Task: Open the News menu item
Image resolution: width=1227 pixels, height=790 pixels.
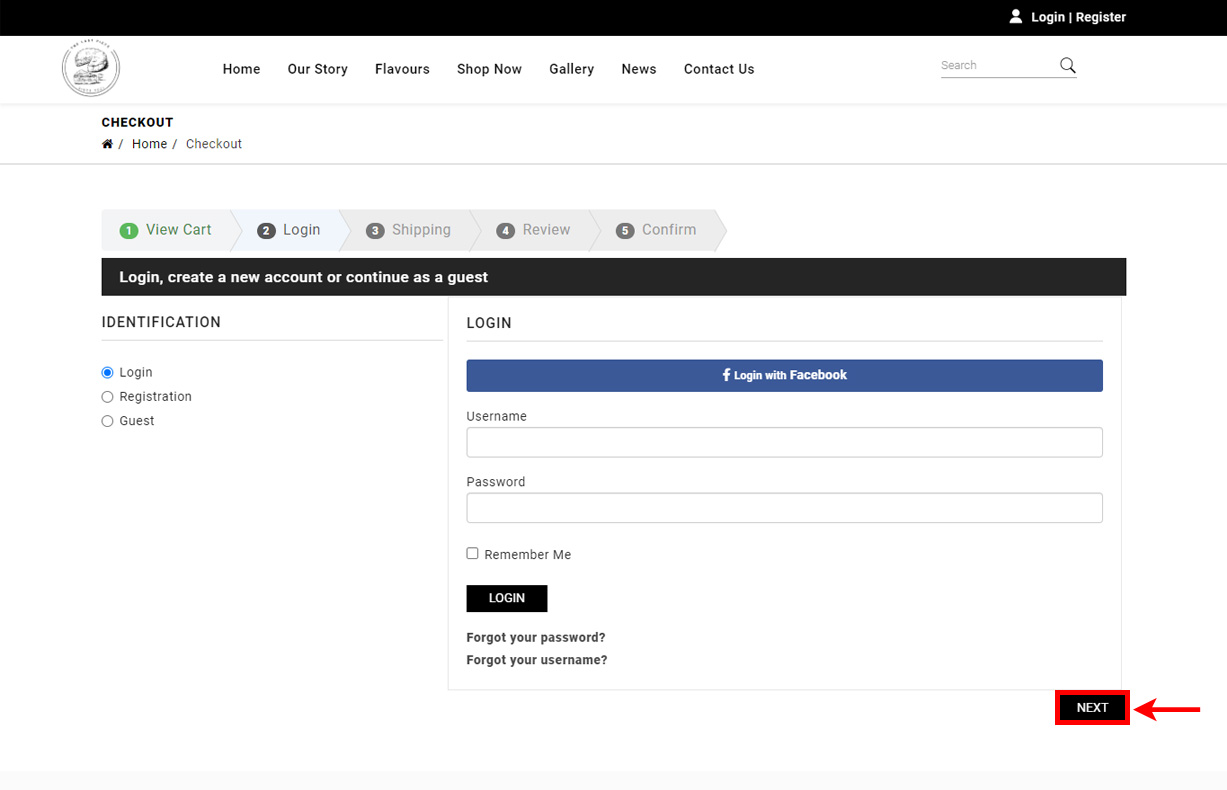Action: click(639, 69)
